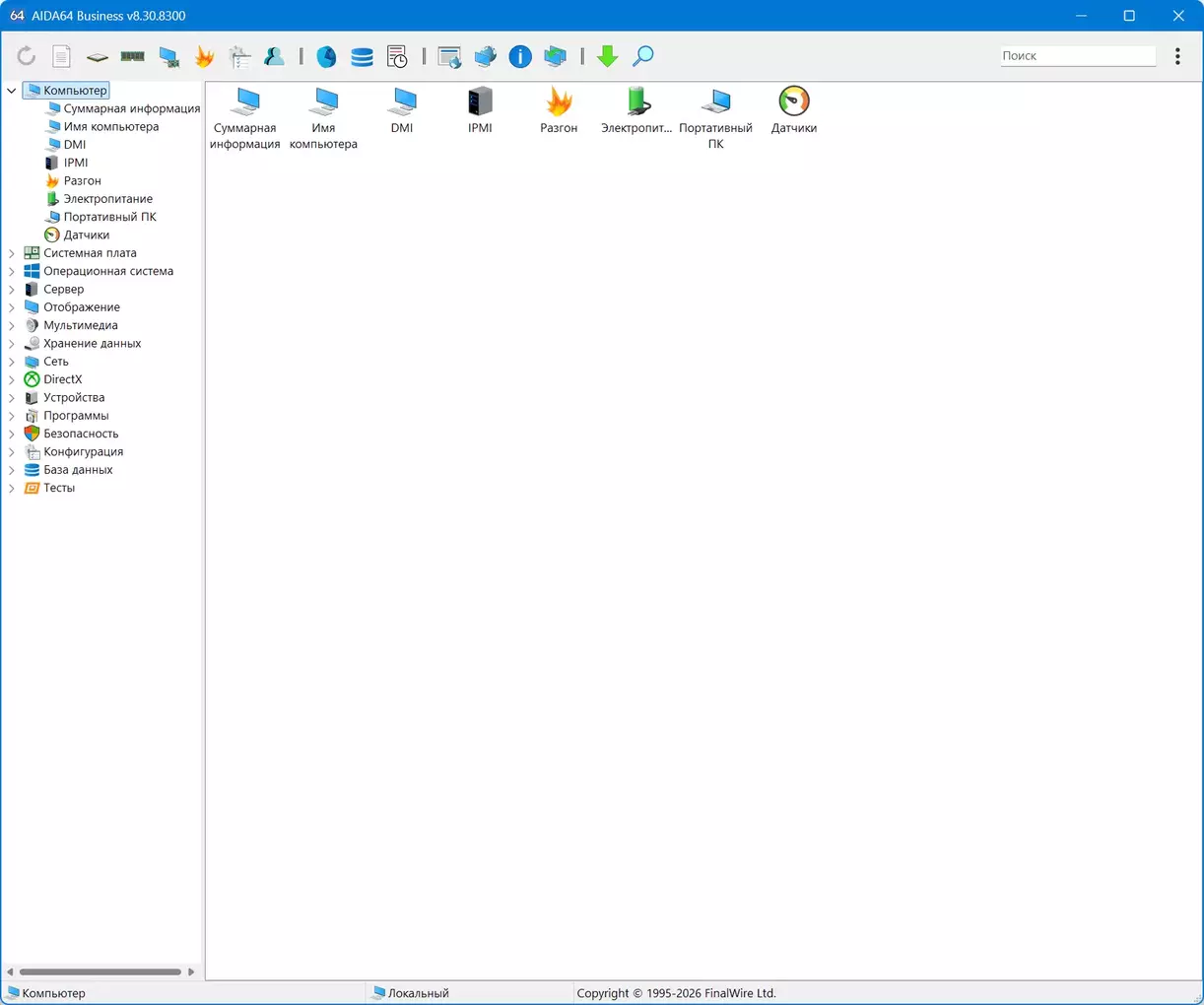The image size is (1204, 1005).
Task: Select Портативный ПК in the tree
Action: point(109,217)
